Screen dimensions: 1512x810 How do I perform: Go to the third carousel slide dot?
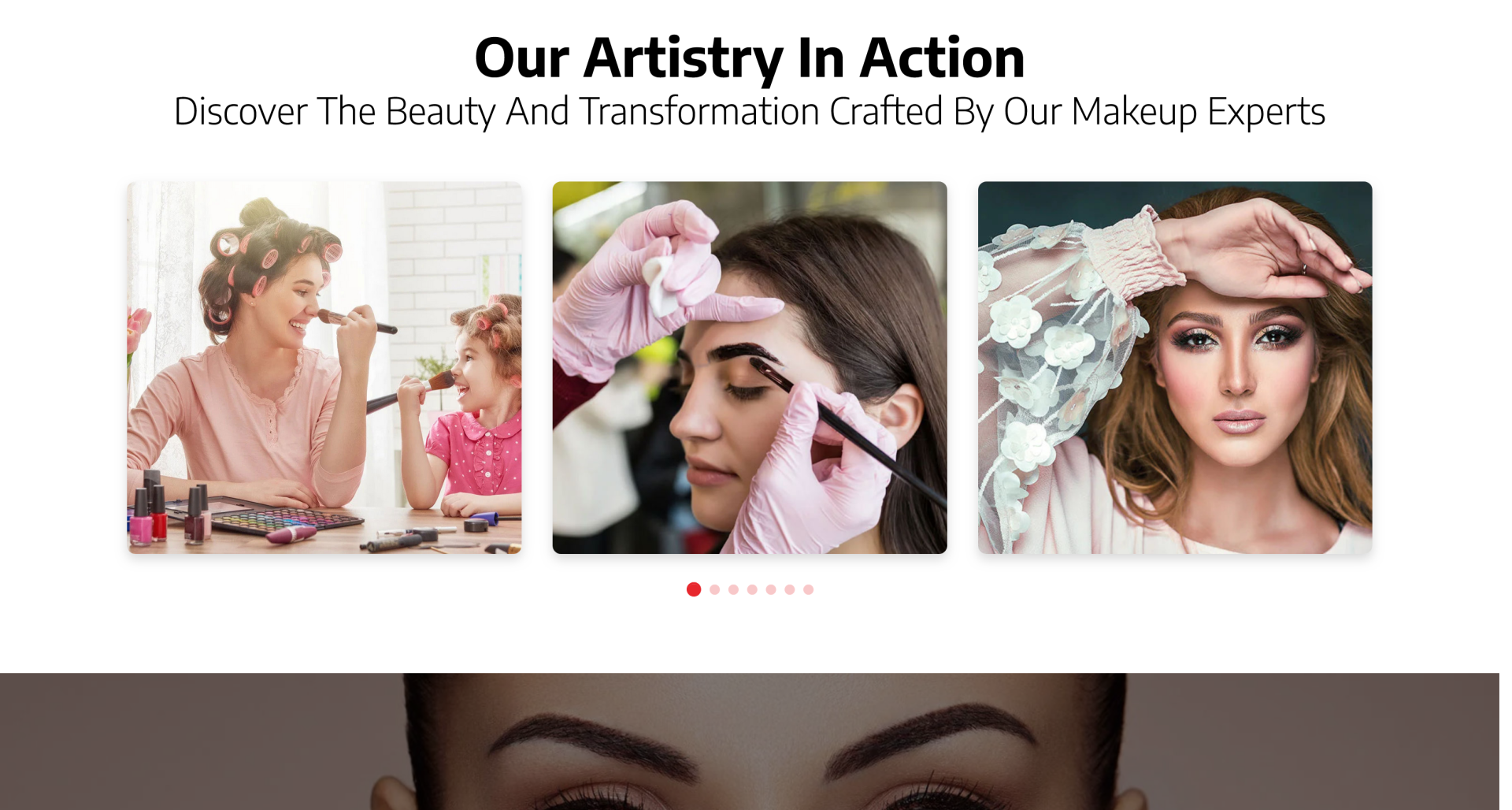point(734,589)
